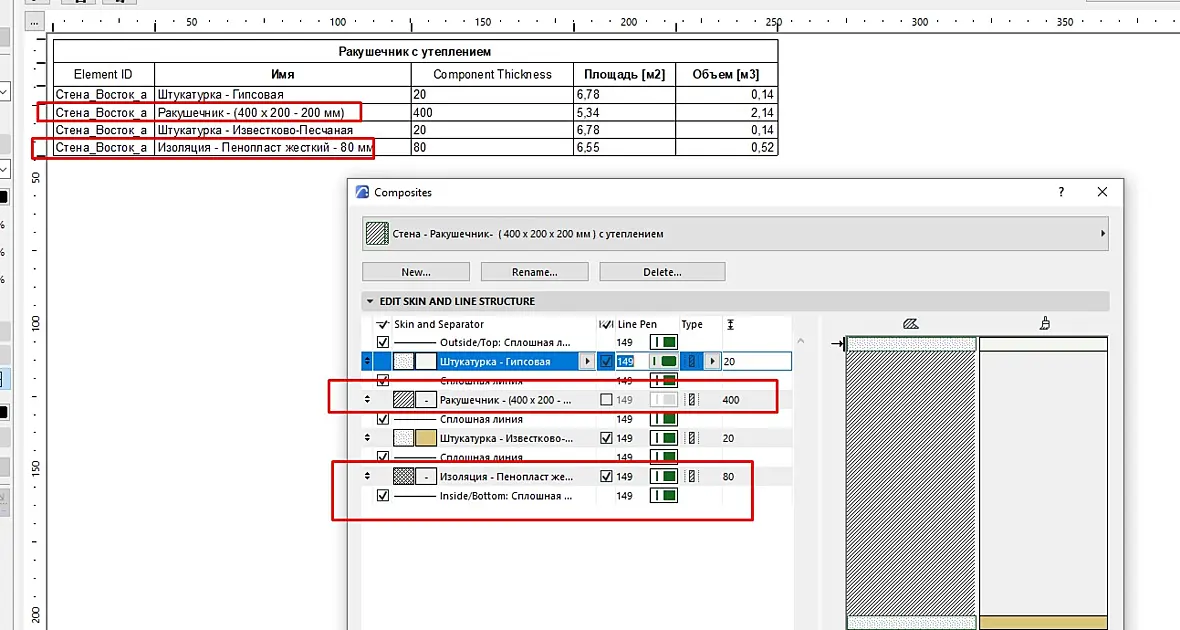Open pen swatch in Изоляция - Пенопласт row

click(664, 476)
